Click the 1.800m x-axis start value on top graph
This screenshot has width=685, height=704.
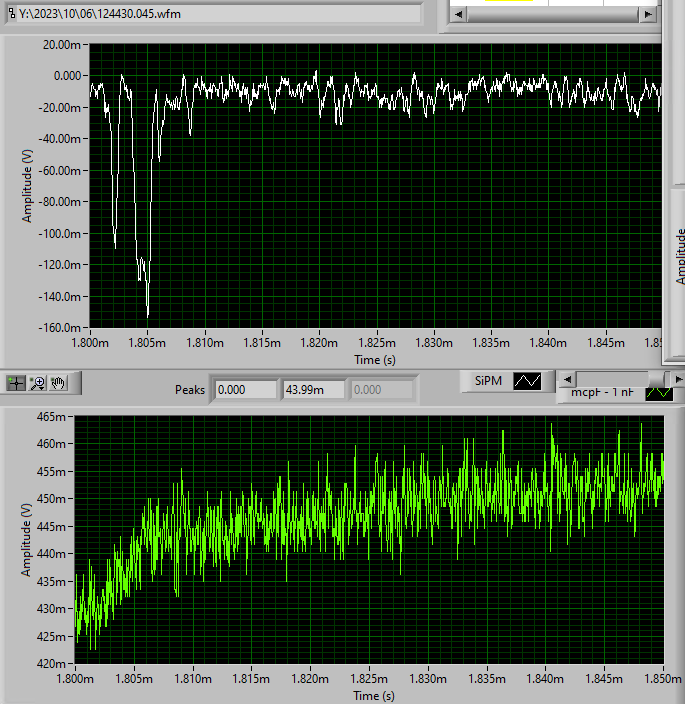point(90,343)
